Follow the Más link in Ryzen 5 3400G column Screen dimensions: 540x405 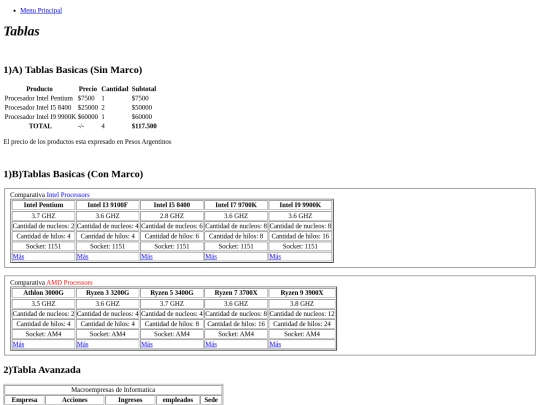pos(147,344)
